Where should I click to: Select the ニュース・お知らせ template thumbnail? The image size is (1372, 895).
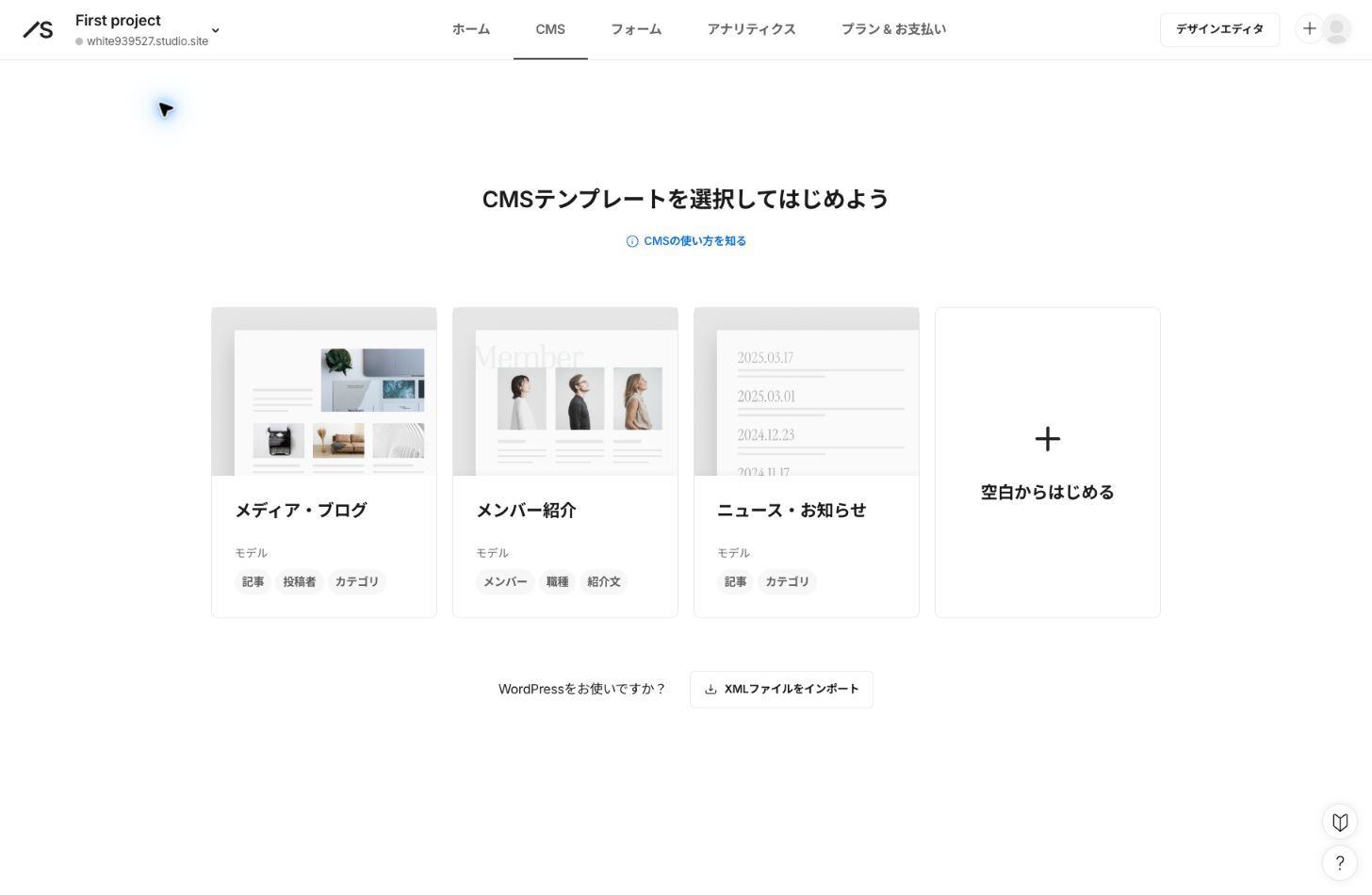[x=807, y=392]
